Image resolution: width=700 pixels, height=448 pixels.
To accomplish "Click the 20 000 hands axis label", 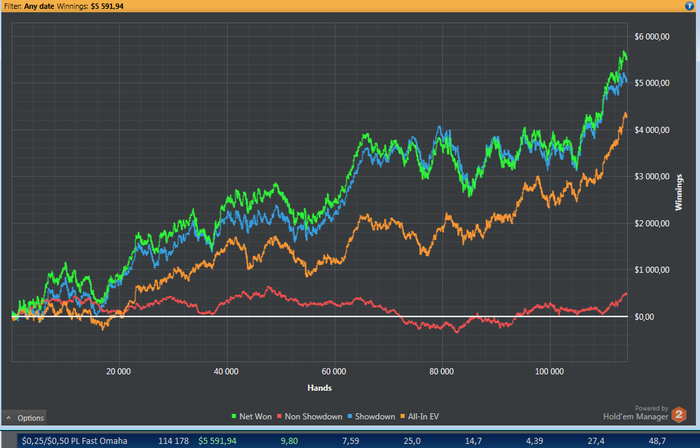I will pos(119,371).
